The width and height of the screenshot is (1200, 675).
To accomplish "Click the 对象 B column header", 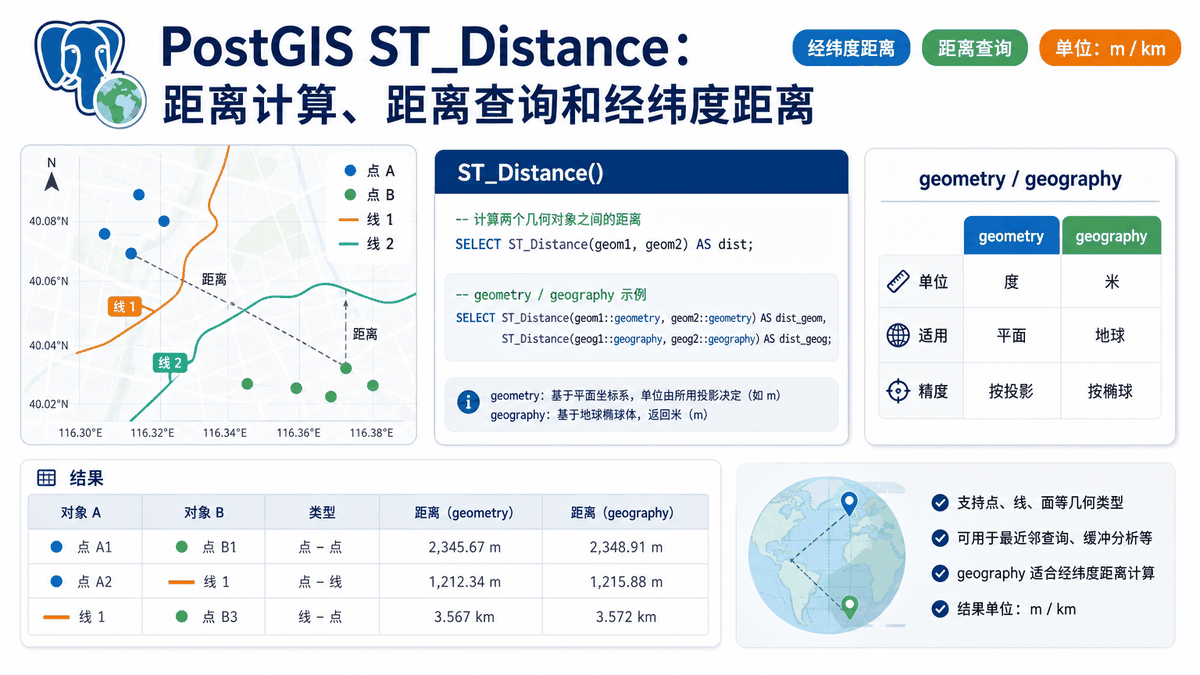I will (x=204, y=513).
